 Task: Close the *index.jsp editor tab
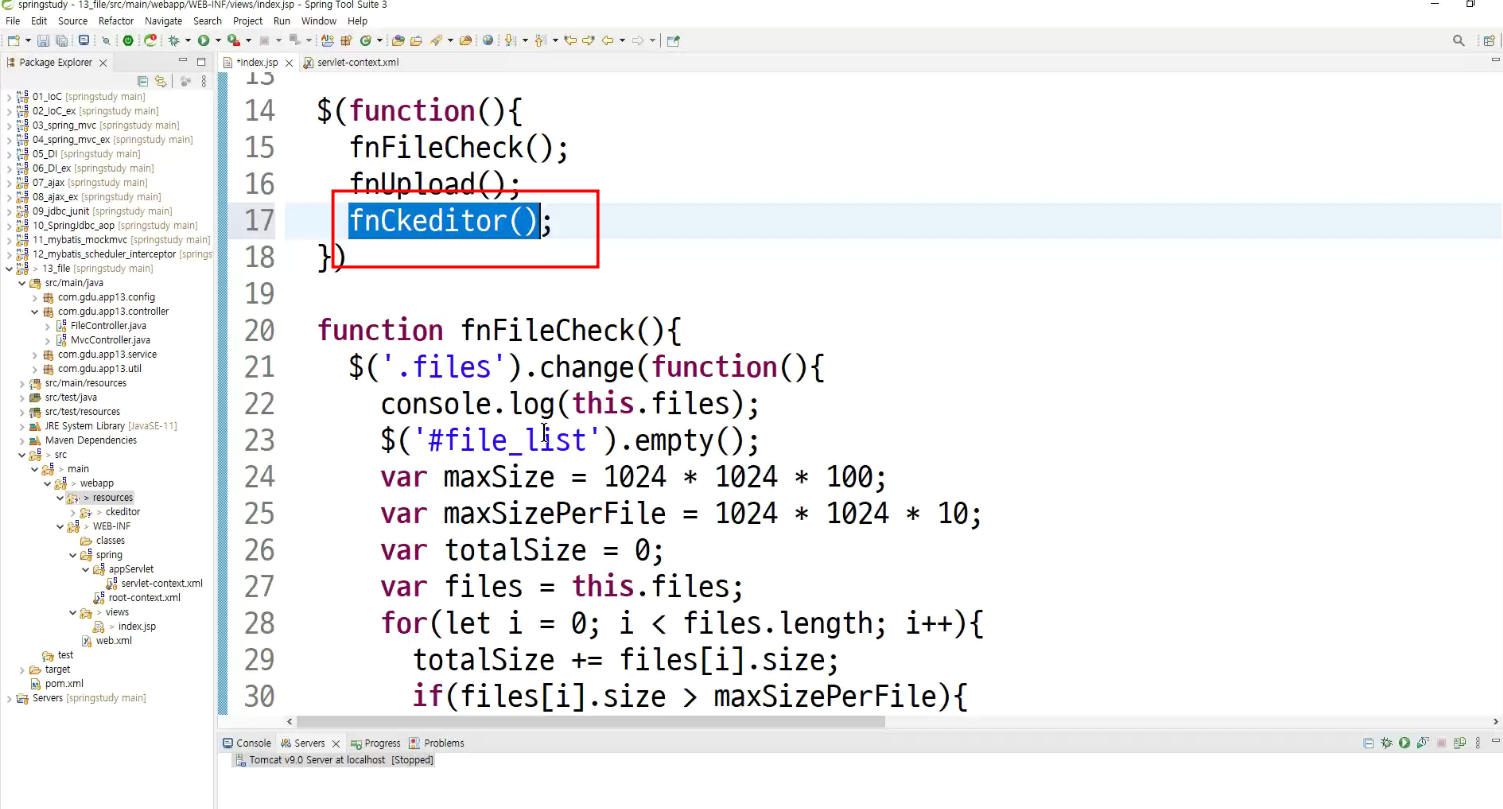289,63
